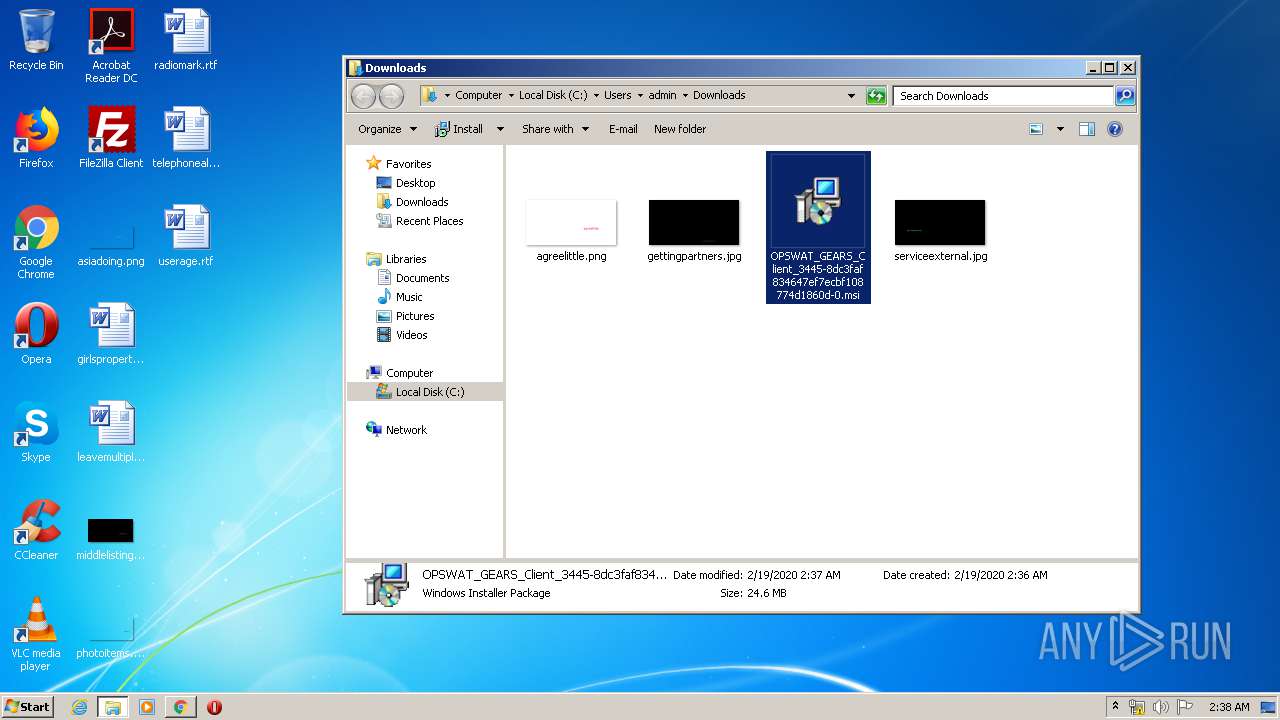Viewport: 1280px width, 720px height.
Task: Select Desktop under Favorites
Action: 406,183
